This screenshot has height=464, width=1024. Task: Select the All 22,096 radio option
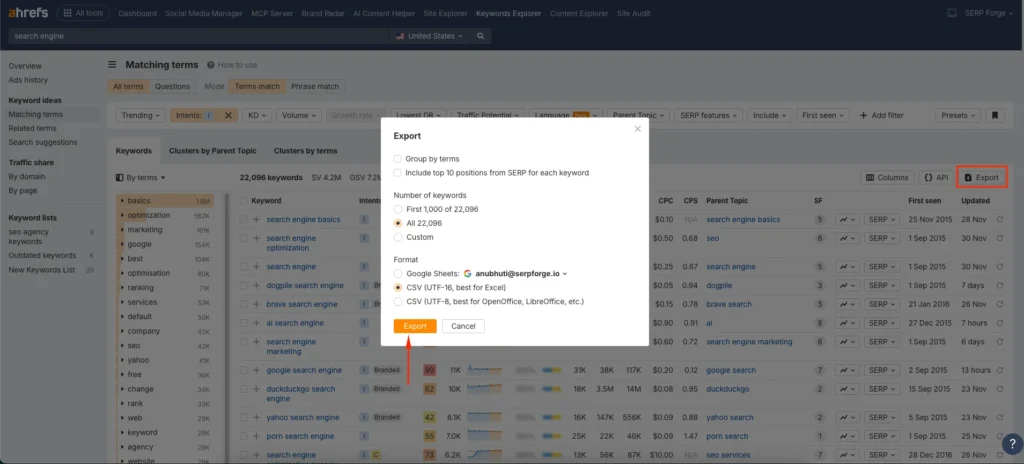pyautogui.click(x=398, y=224)
